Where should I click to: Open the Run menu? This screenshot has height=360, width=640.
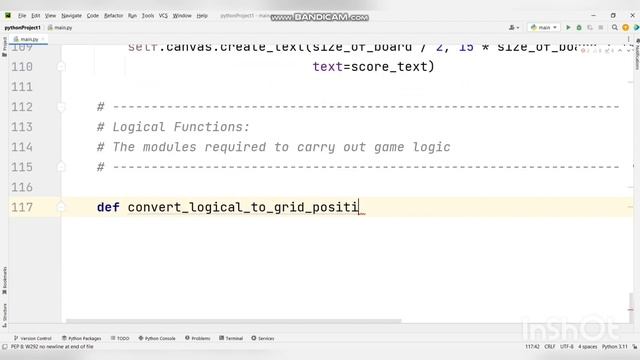tap(132, 16)
